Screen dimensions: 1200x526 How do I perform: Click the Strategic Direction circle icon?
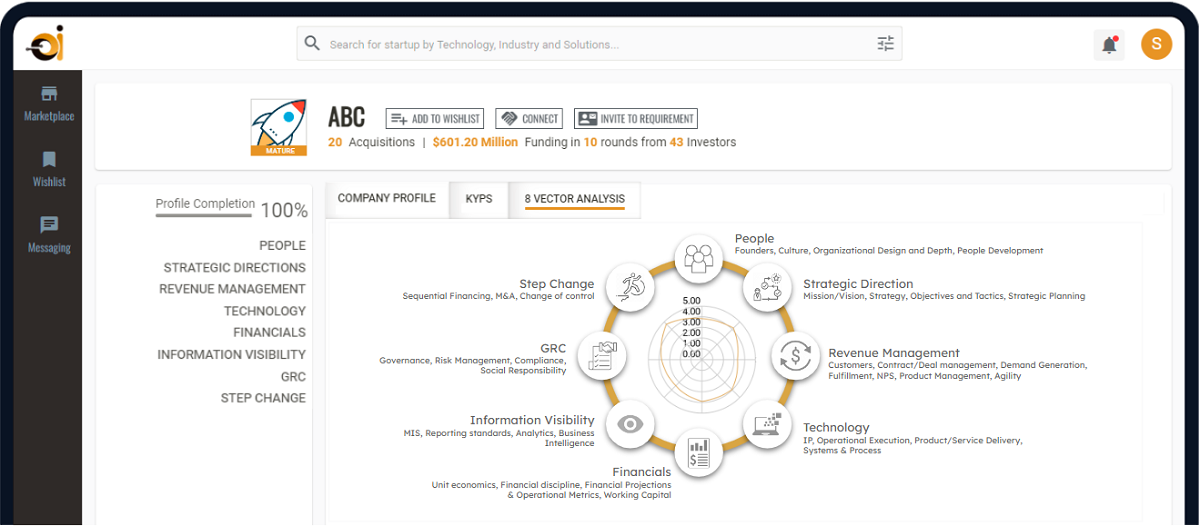coord(766,290)
